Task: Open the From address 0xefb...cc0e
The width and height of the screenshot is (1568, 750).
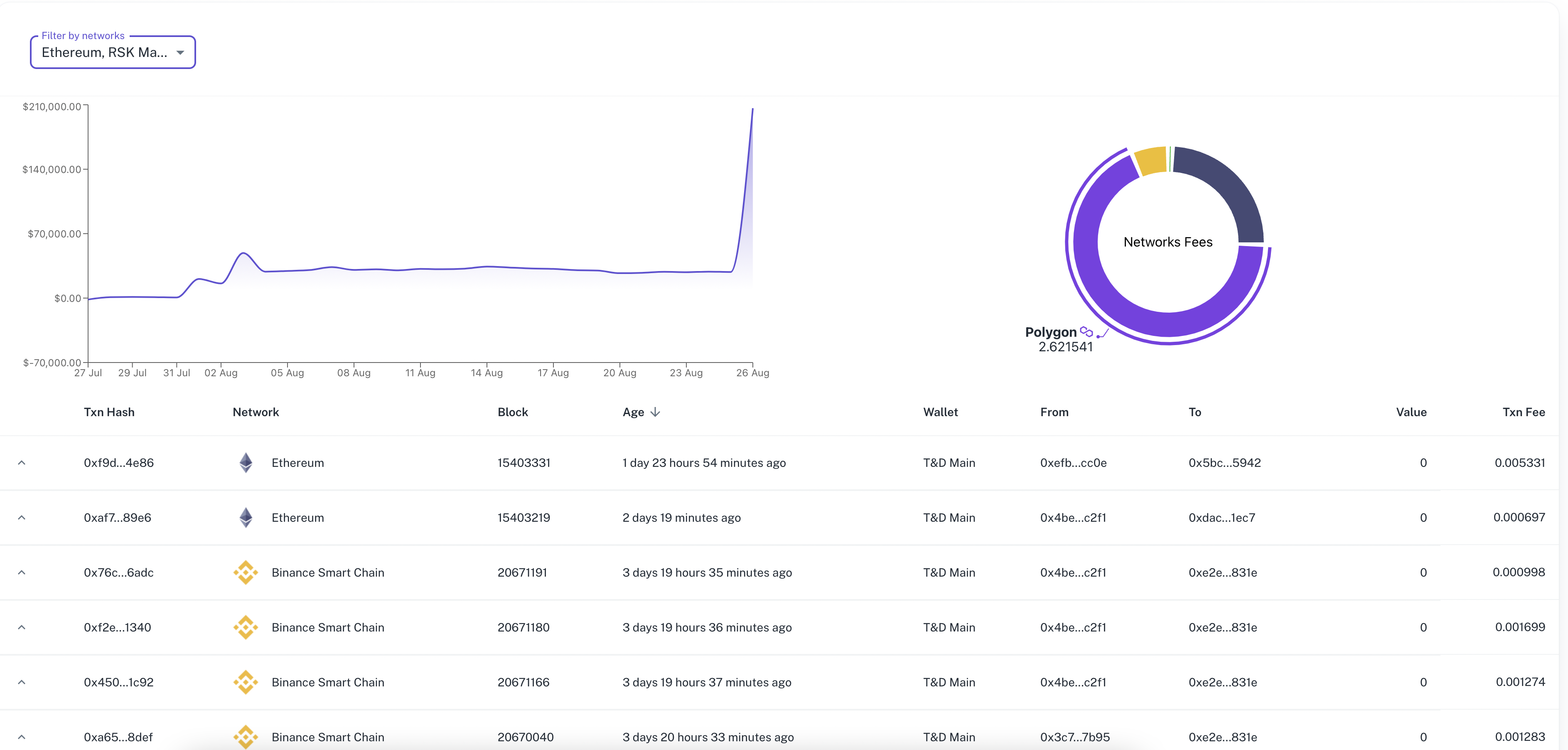Action: pos(1073,463)
